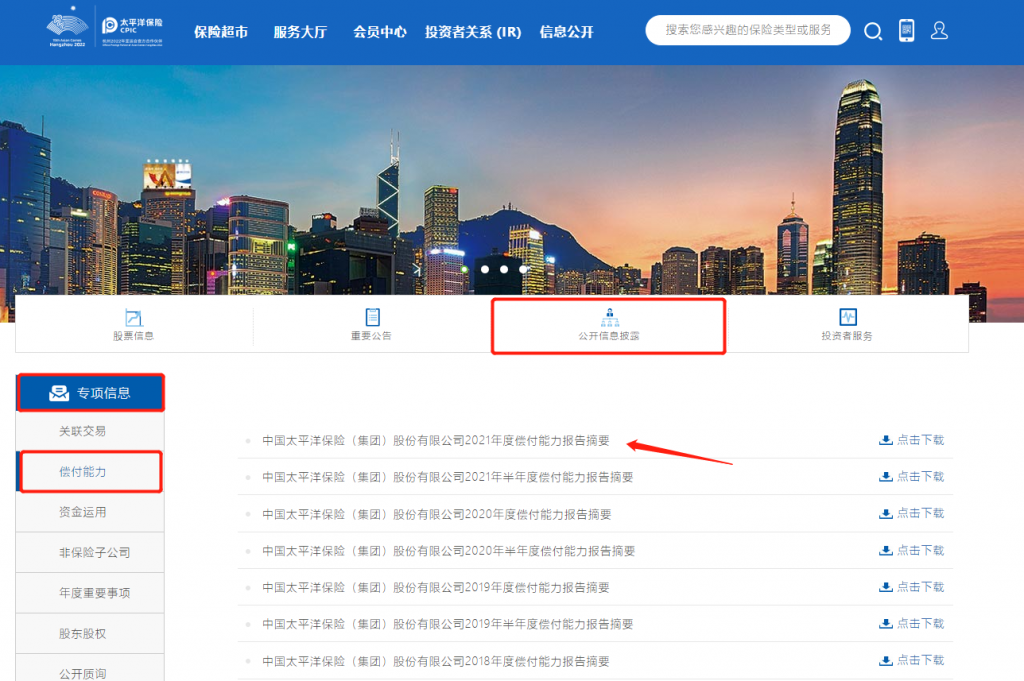This screenshot has width=1024, height=681.
Task: Open the 会员中心 menu
Action: [379, 31]
